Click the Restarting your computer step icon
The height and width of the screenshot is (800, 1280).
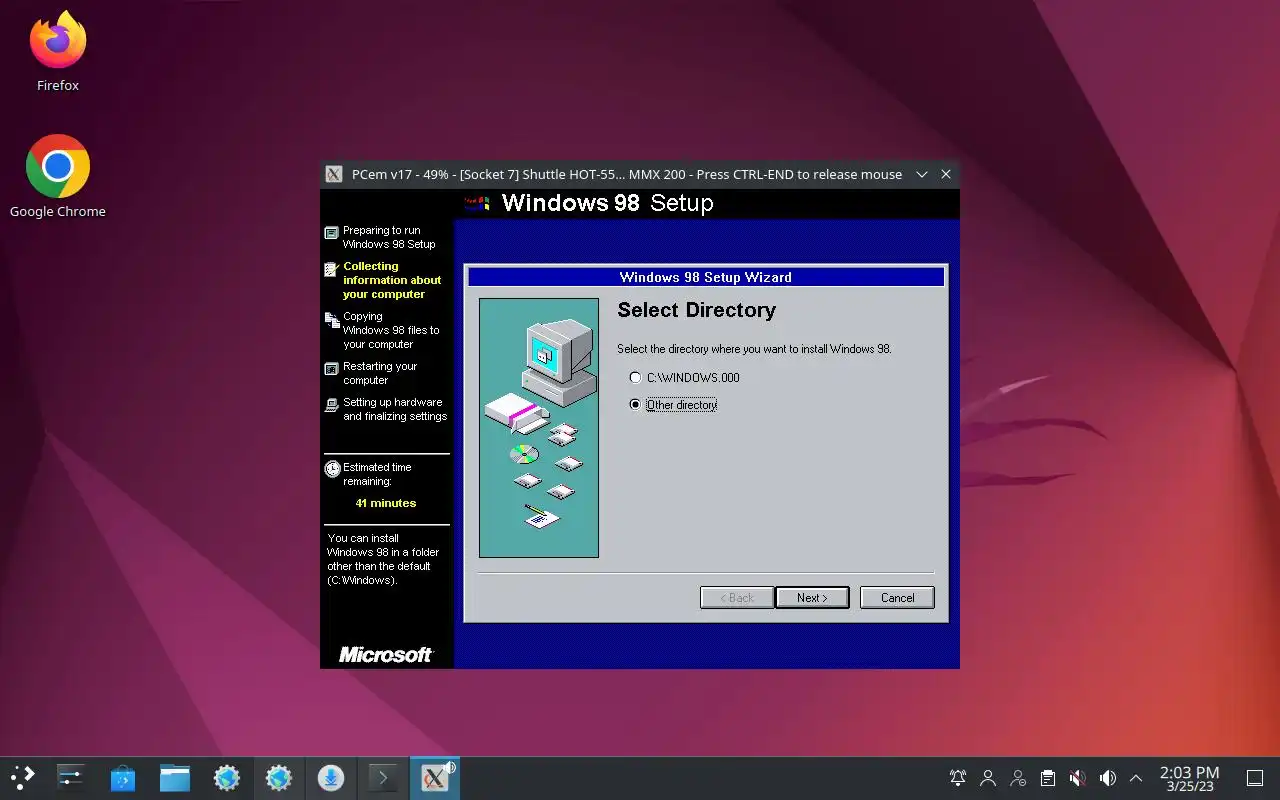(x=332, y=369)
